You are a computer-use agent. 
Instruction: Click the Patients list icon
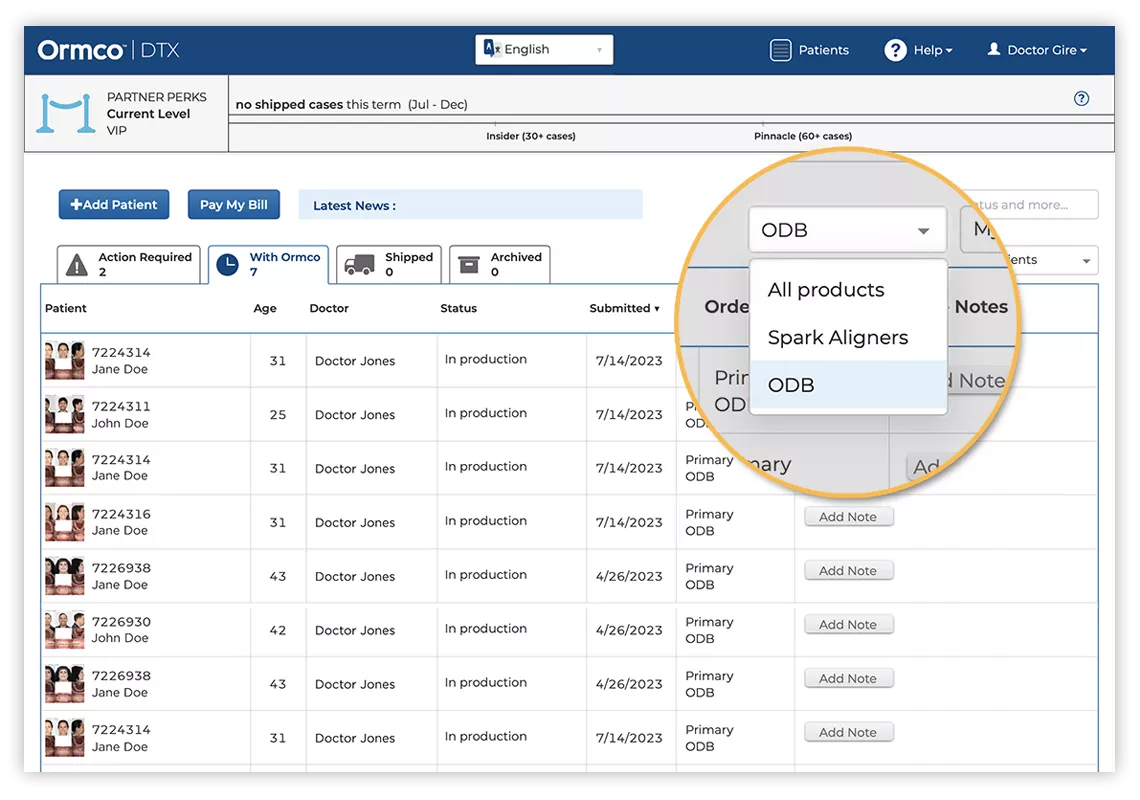click(780, 50)
